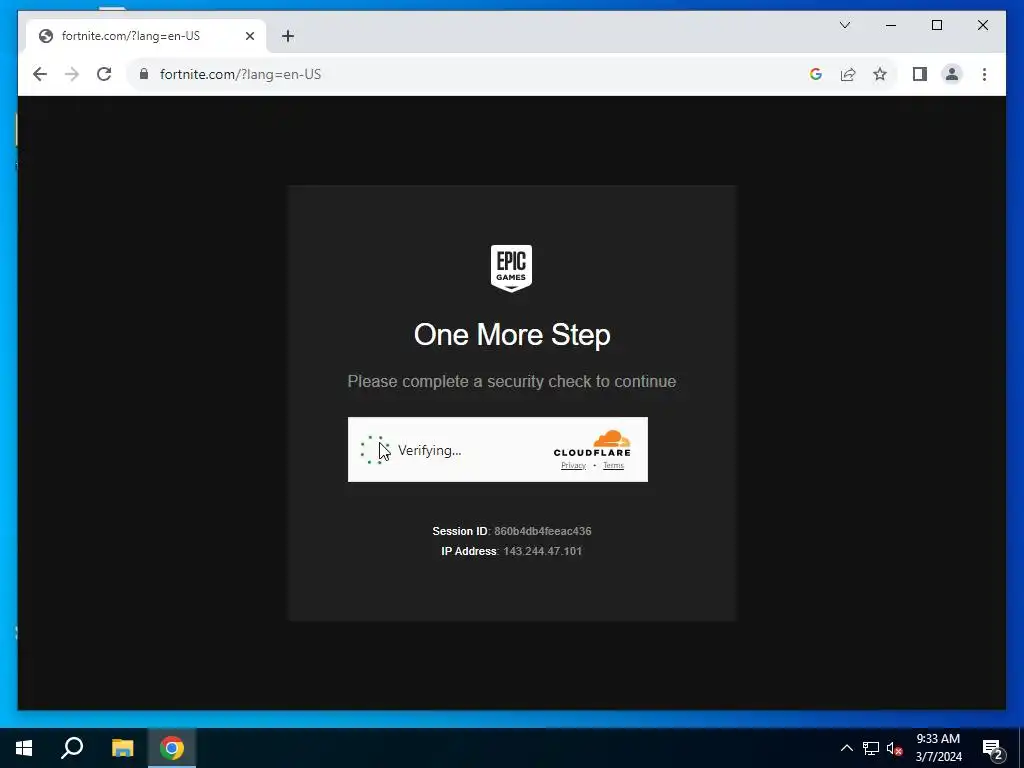The height and width of the screenshot is (768, 1024).
Task: Close the Chrome window
Action: [982, 25]
